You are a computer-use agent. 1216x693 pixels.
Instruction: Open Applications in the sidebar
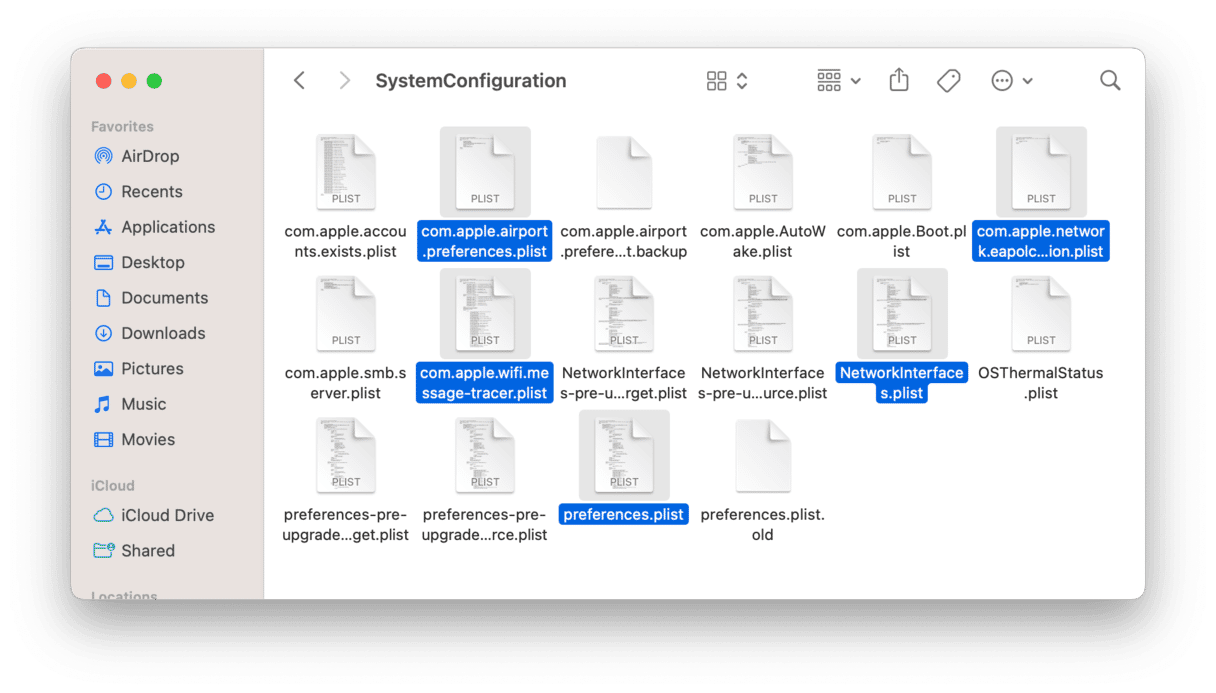(154, 227)
